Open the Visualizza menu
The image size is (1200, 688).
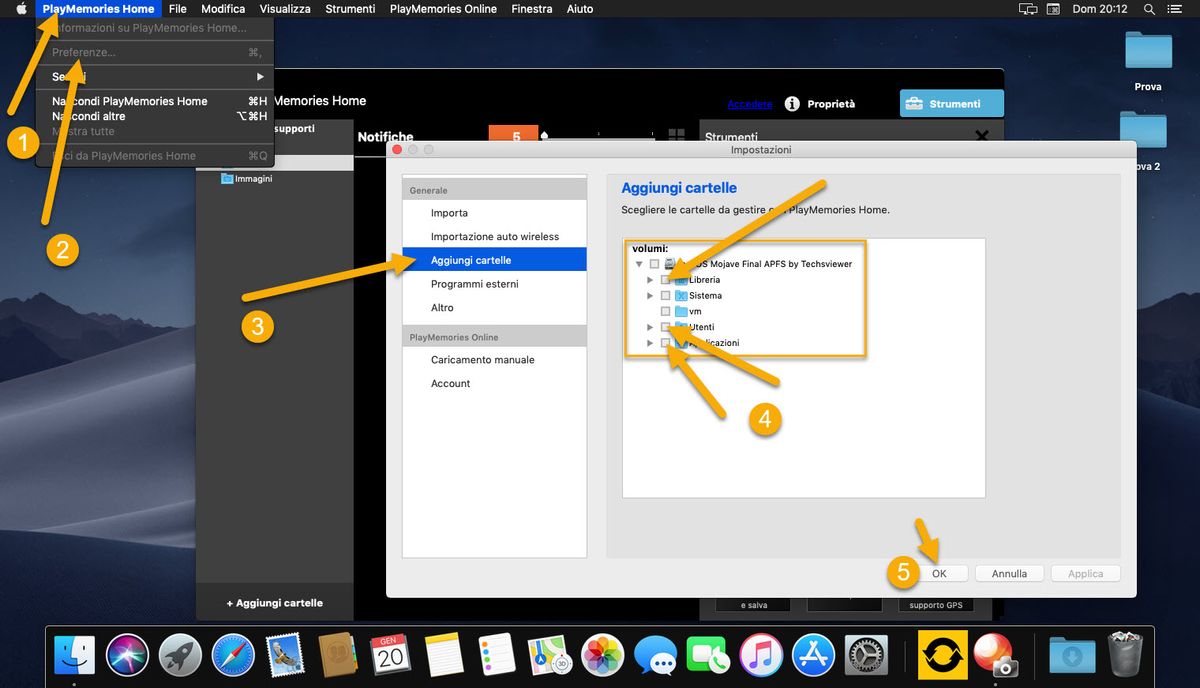tap(285, 9)
